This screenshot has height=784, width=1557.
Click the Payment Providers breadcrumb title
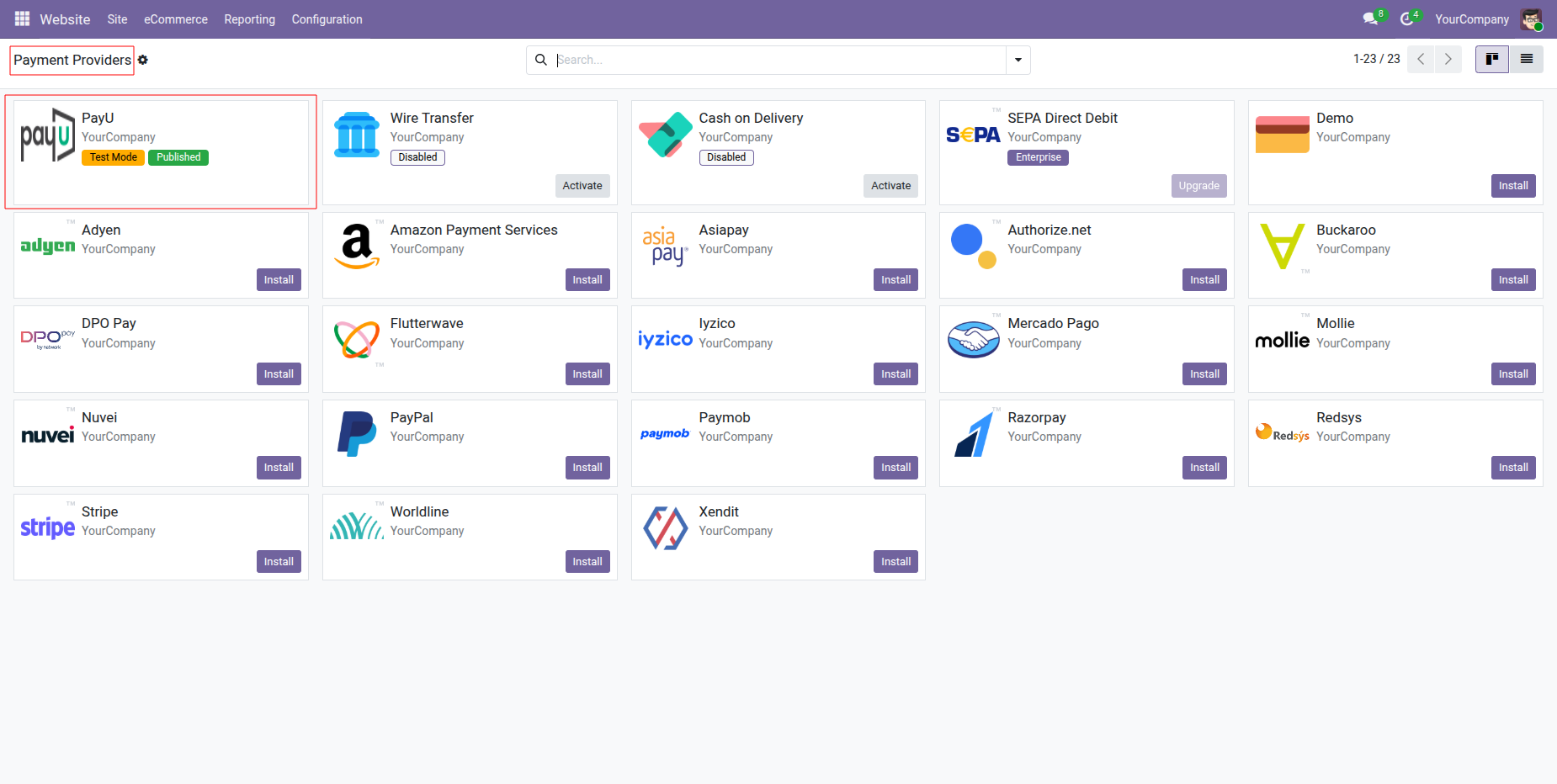click(72, 61)
